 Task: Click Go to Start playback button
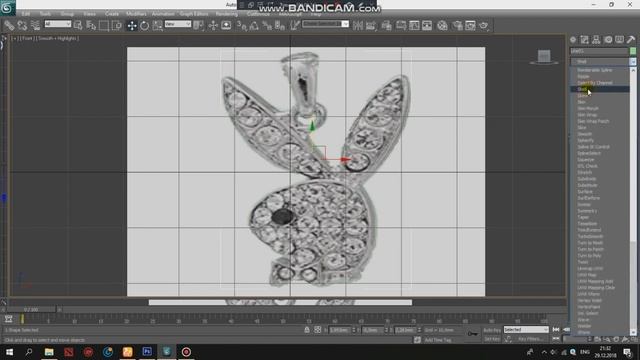[x=556, y=329]
